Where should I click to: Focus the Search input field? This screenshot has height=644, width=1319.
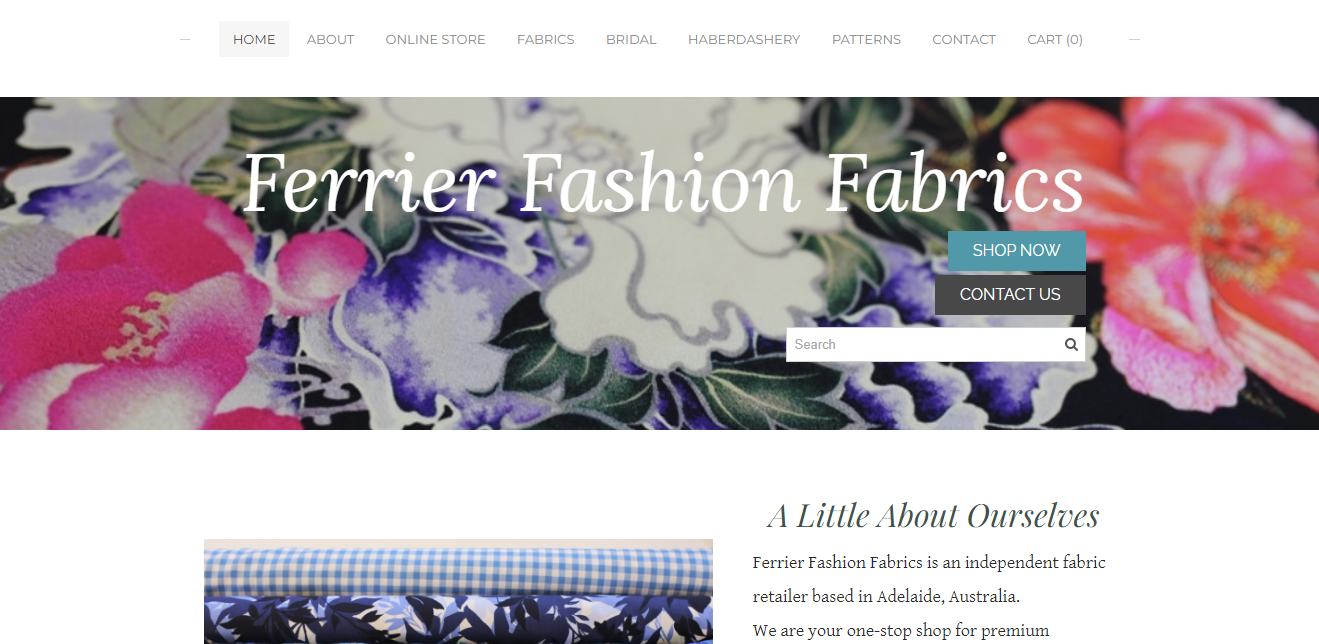pos(925,345)
